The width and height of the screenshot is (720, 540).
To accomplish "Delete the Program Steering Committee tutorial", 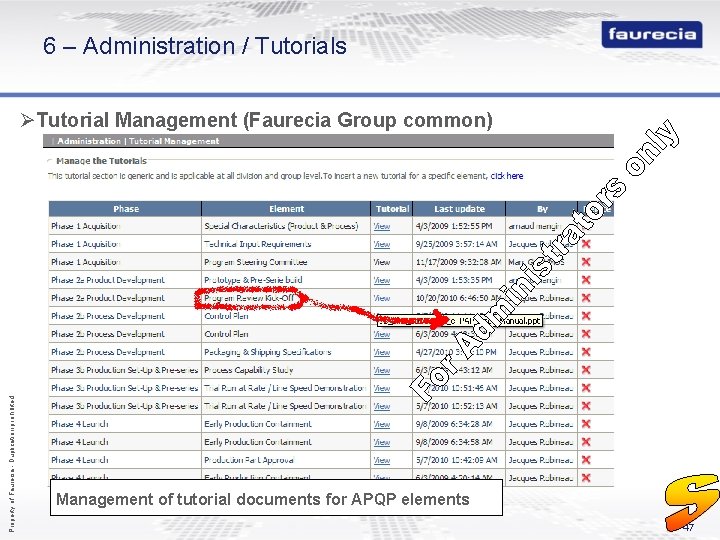I will tap(586, 262).
